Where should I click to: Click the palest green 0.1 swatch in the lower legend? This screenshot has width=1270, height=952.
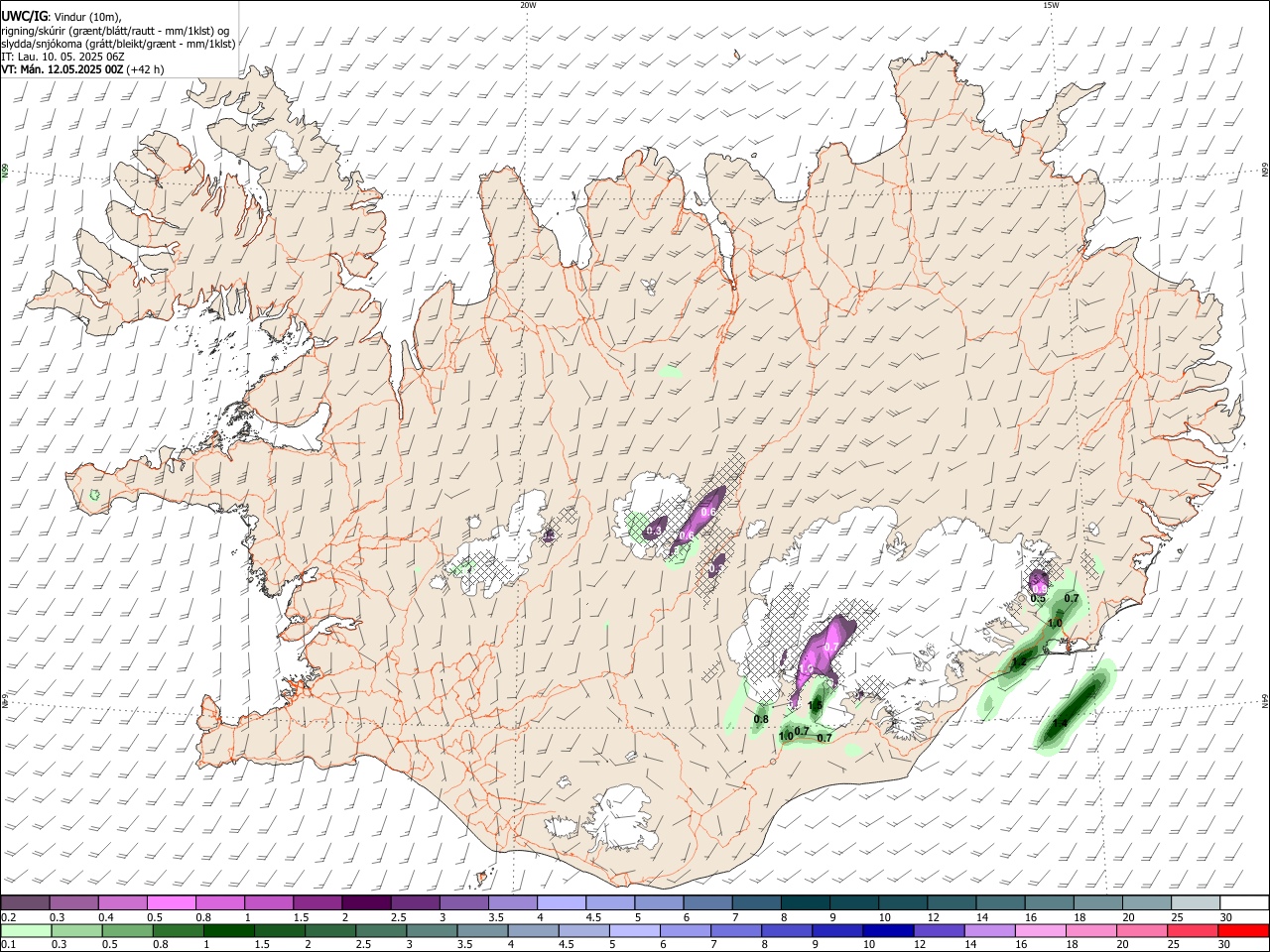tap(26, 930)
